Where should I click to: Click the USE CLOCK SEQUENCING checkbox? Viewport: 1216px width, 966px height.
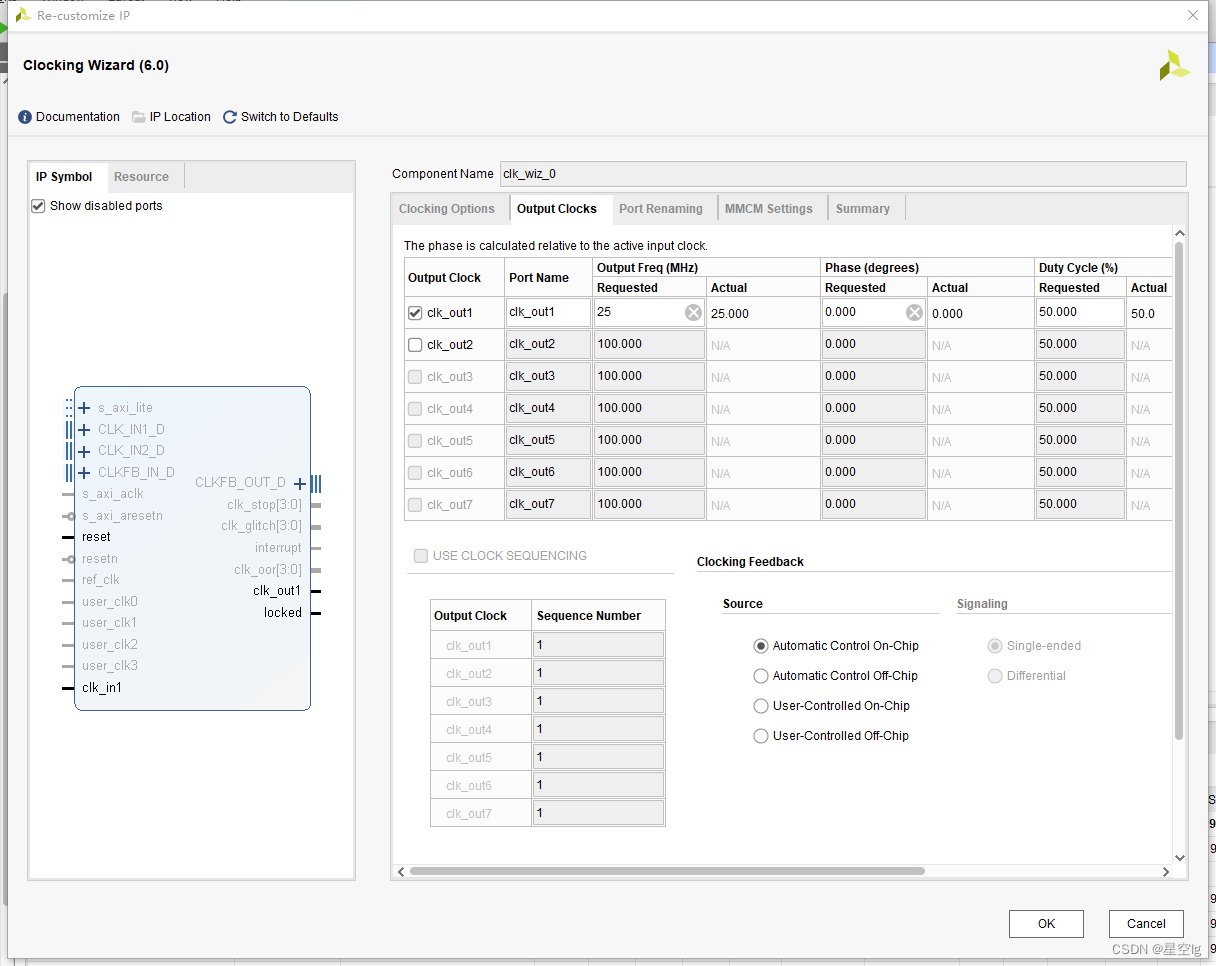tap(421, 556)
